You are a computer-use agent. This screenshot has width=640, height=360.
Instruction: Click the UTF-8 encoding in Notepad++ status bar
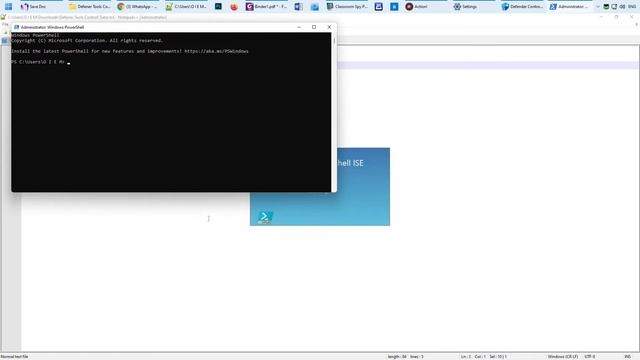[x=590, y=357]
